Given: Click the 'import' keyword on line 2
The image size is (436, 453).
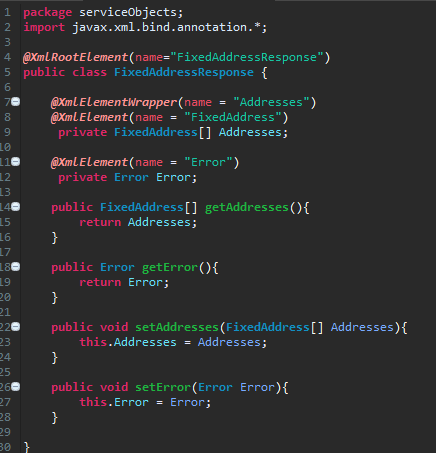Looking at the screenshot, I should (x=44, y=27).
